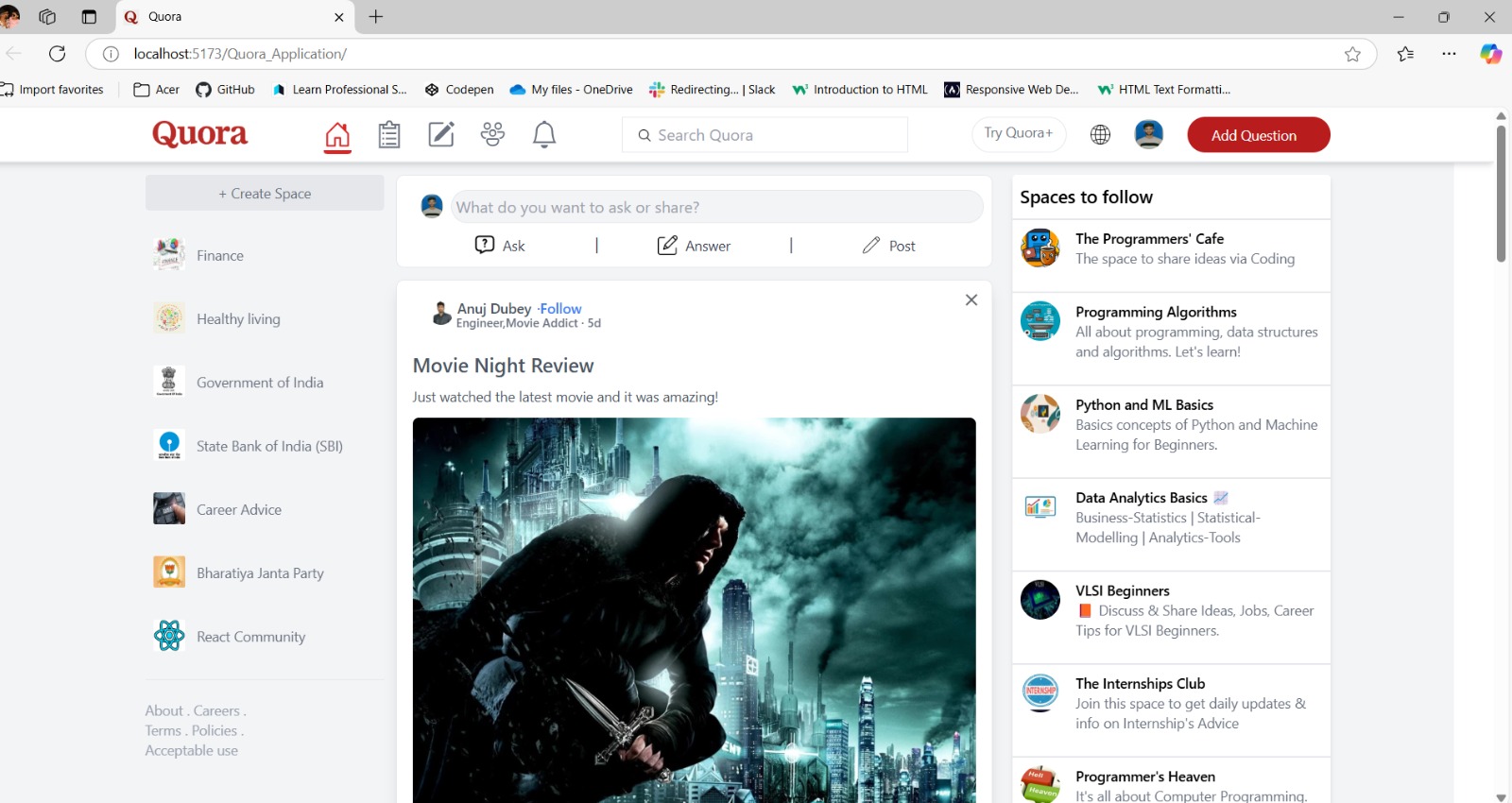Image resolution: width=1512 pixels, height=803 pixels.
Task: Click the Policies footer link
Action: (x=215, y=730)
